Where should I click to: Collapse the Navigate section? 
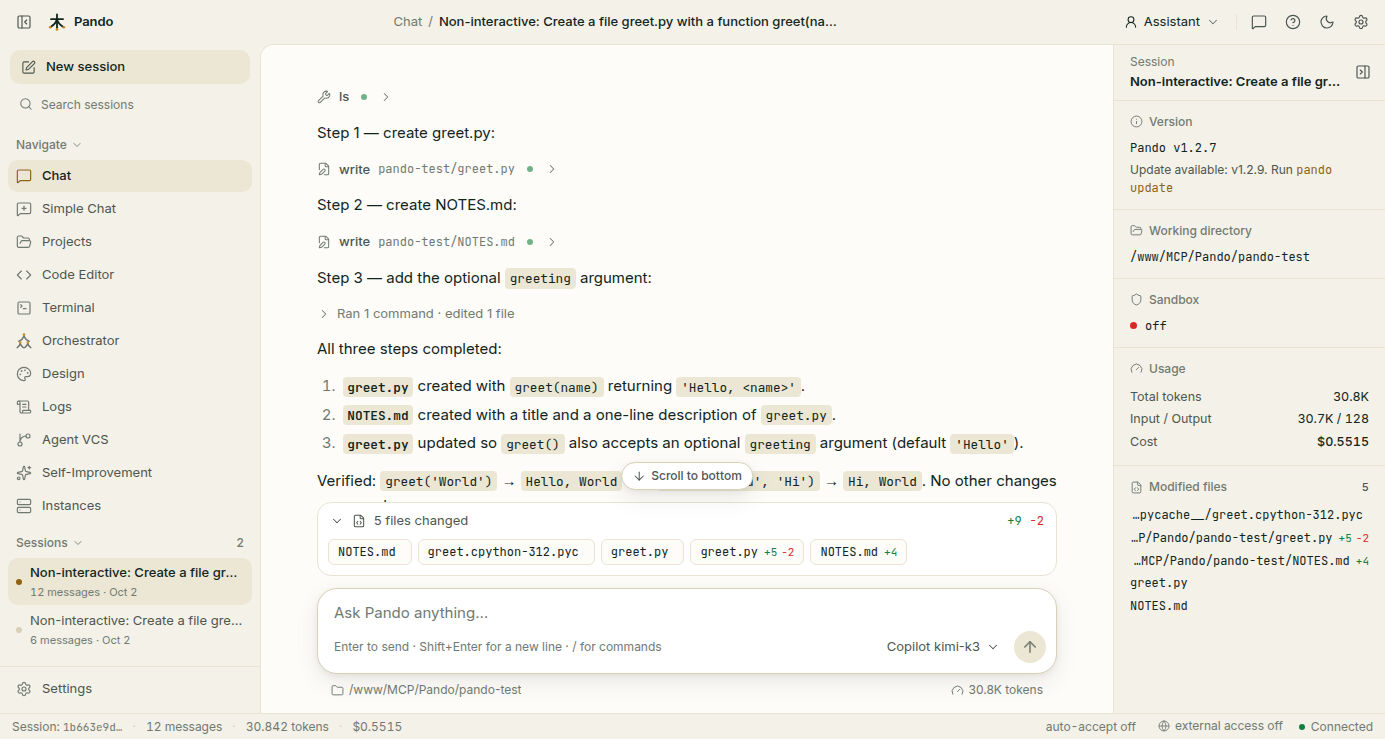coord(49,145)
